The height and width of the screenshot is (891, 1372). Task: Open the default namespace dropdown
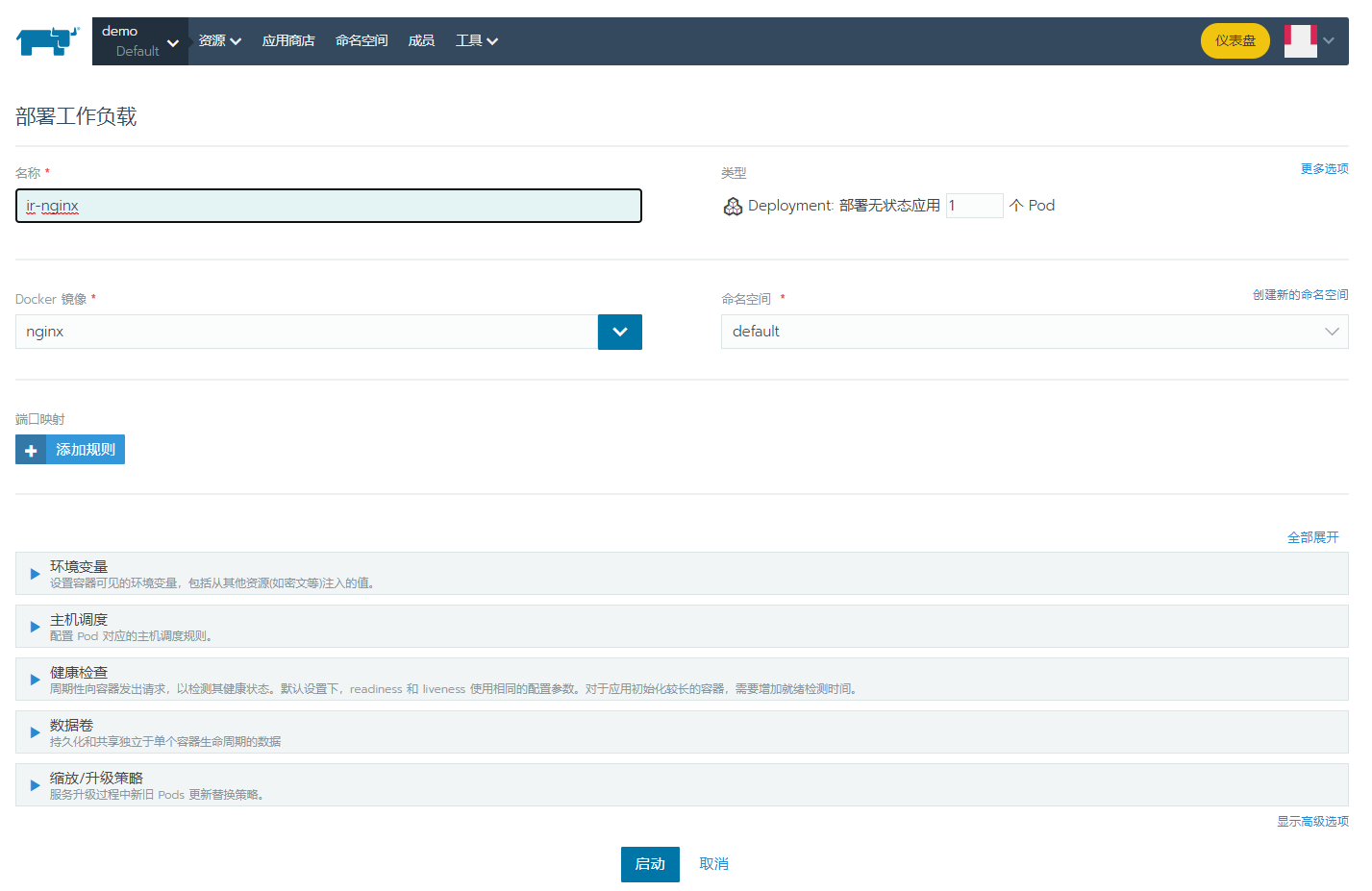point(1035,332)
